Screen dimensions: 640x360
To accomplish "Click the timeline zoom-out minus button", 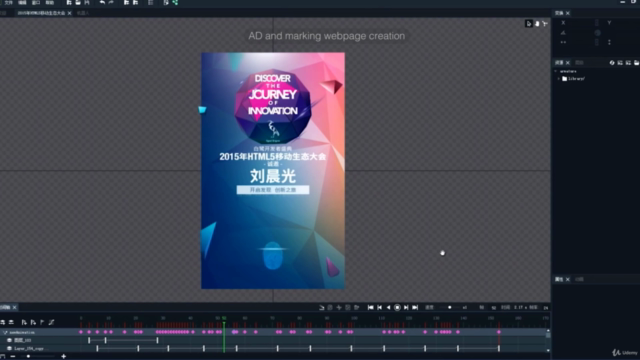I will pos(13,356).
